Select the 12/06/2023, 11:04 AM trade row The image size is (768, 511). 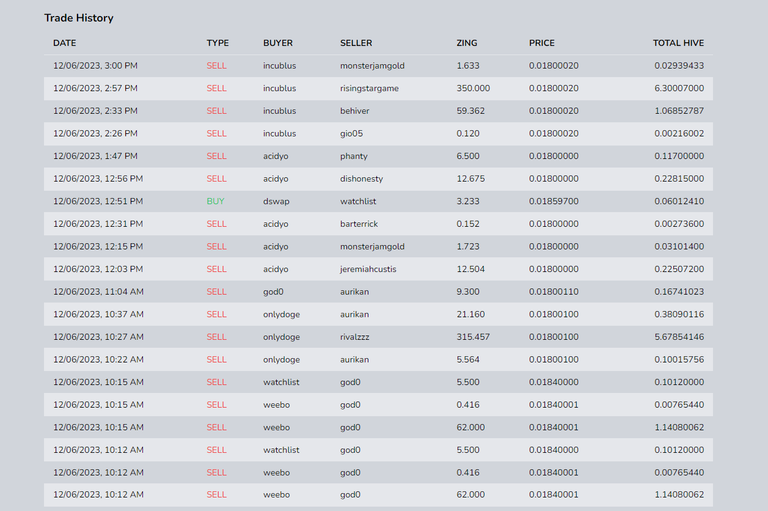pyautogui.click(x=378, y=292)
